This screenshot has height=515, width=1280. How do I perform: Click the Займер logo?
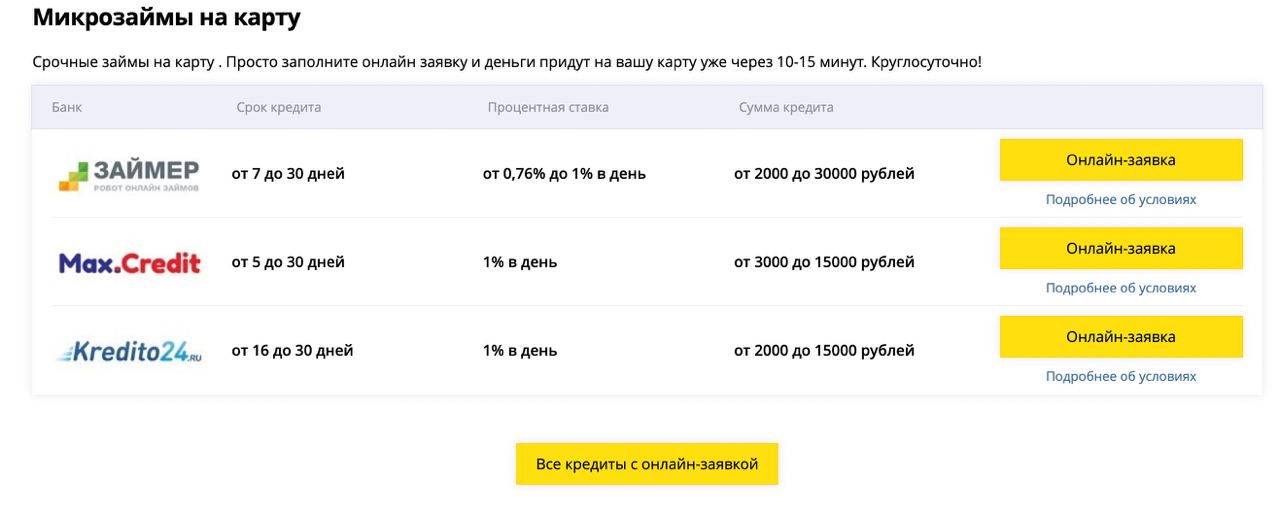point(129,174)
